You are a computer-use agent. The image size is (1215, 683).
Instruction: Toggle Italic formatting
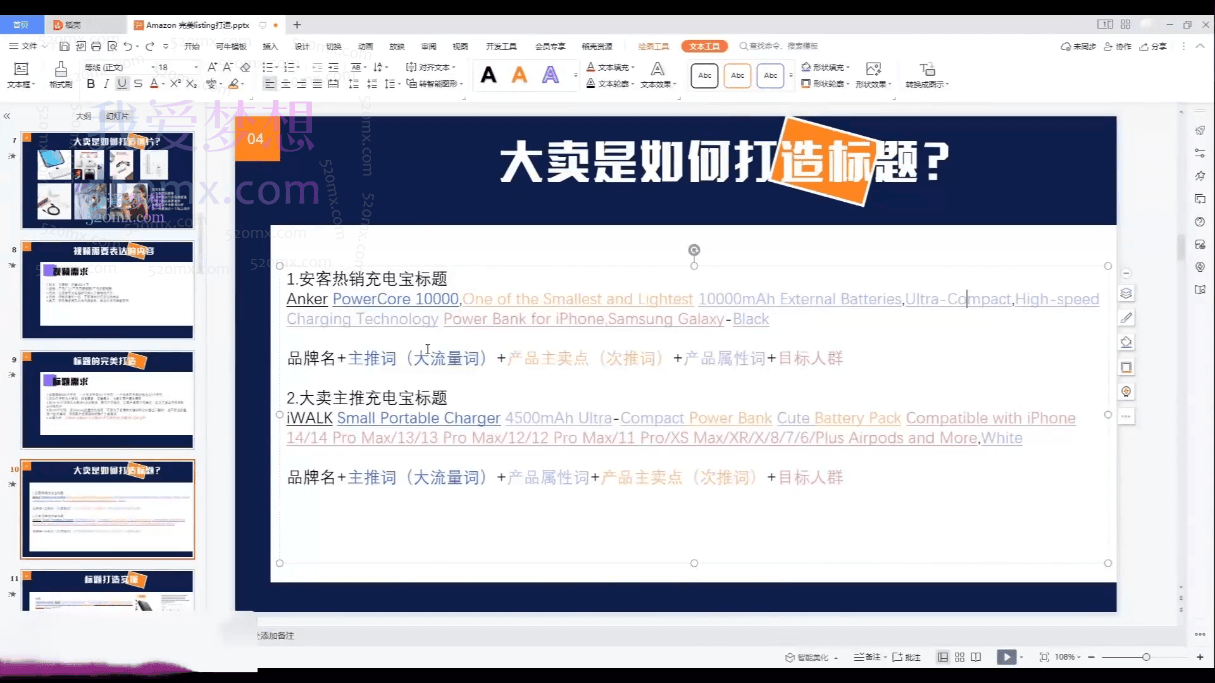106,84
